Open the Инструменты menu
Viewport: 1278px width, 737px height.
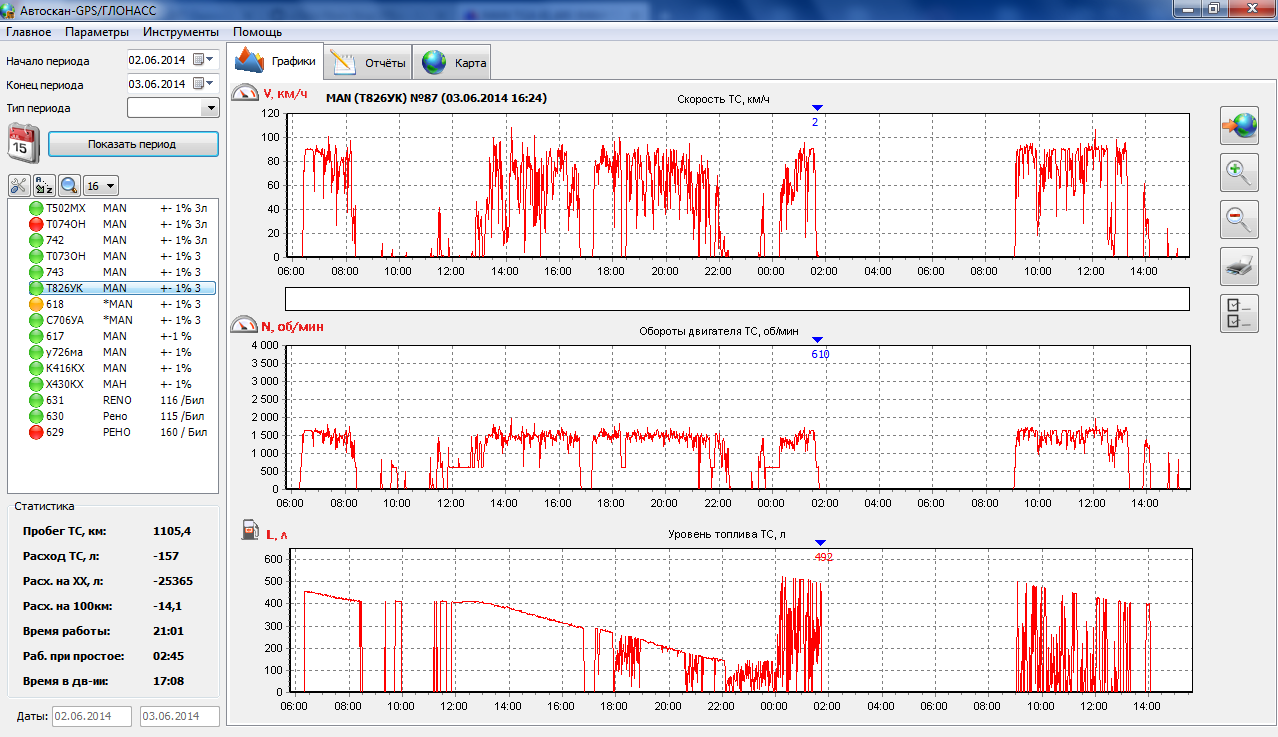180,32
